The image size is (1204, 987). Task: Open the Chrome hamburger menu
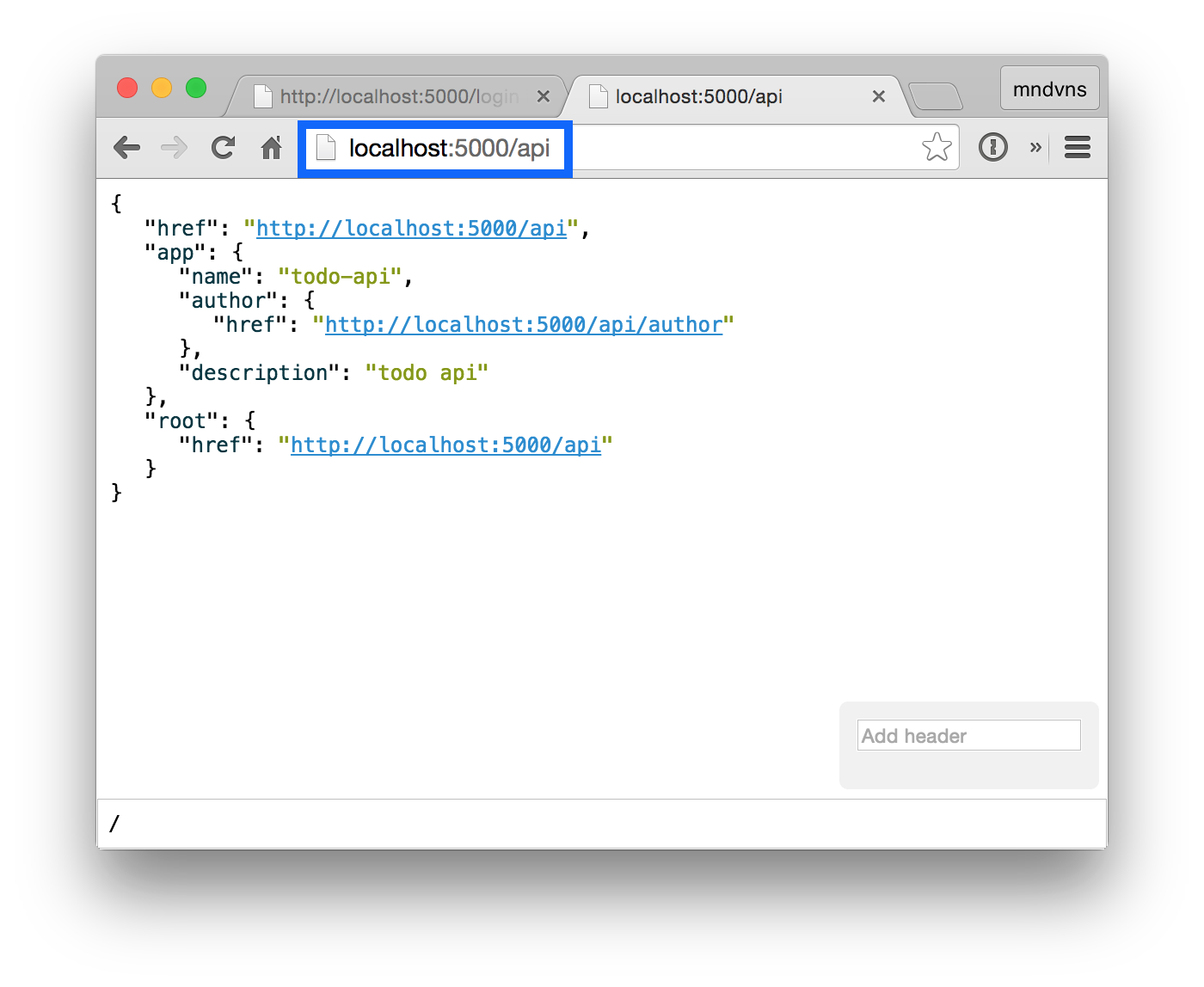1076,147
